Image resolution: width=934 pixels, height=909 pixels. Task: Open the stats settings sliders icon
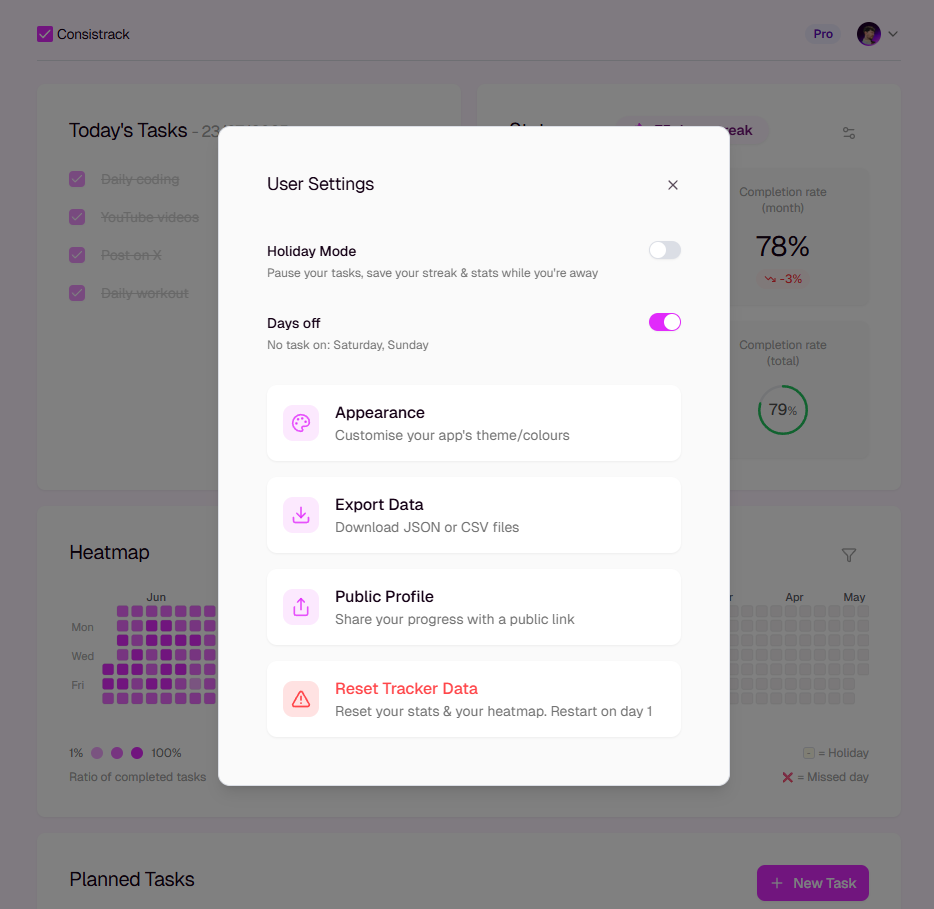tap(849, 133)
